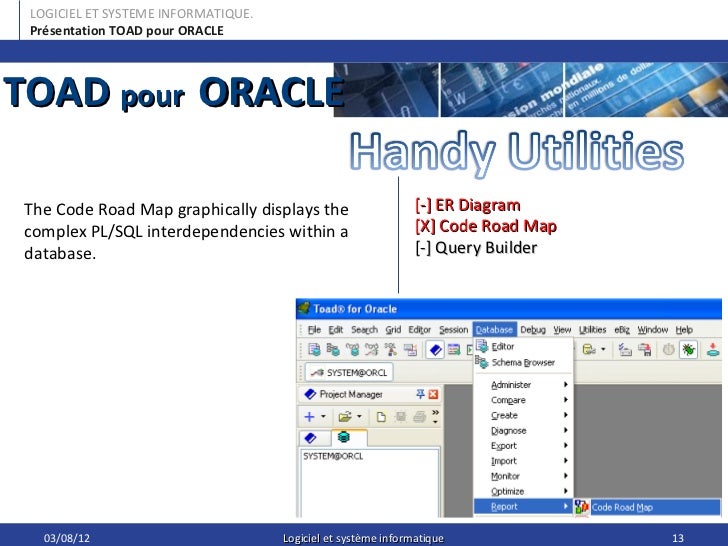728x546 pixels.
Task: Pin the Project Manager panel
Action: click(x=420, y=394)
